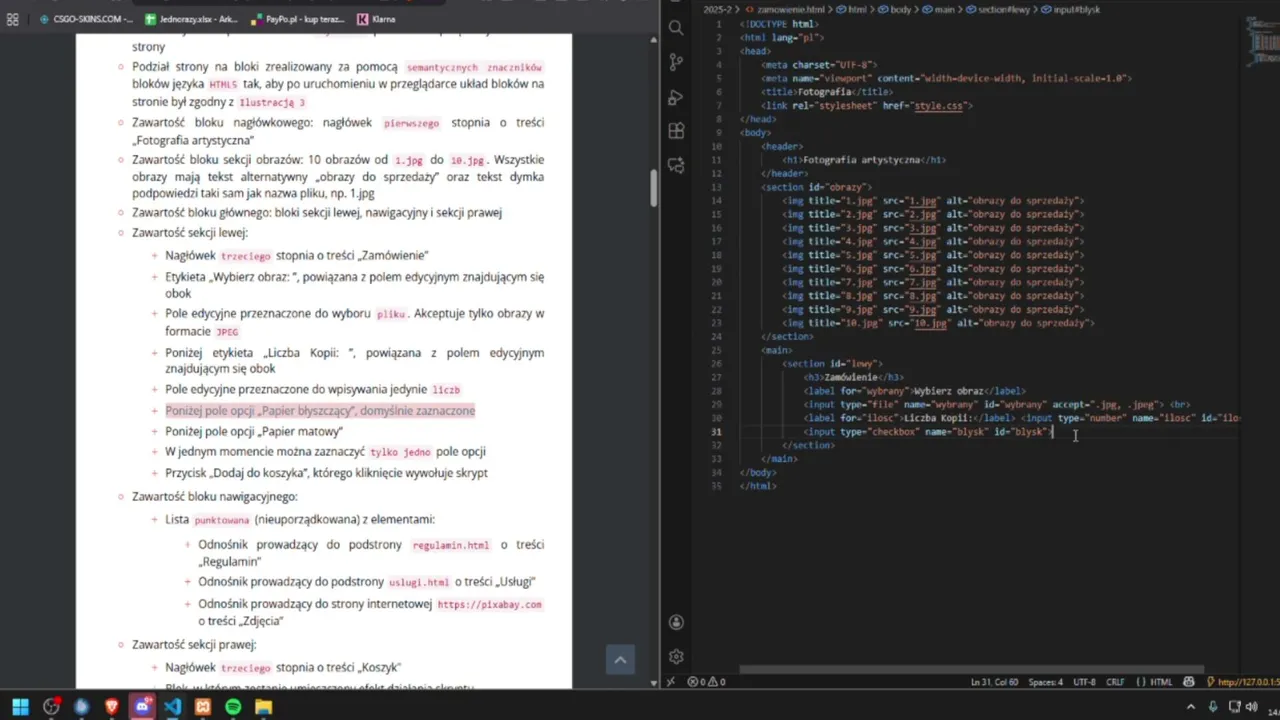Switch to Visual Studio Code from the taskbar
The image size is (1280, 720).
tap(173, 707)
